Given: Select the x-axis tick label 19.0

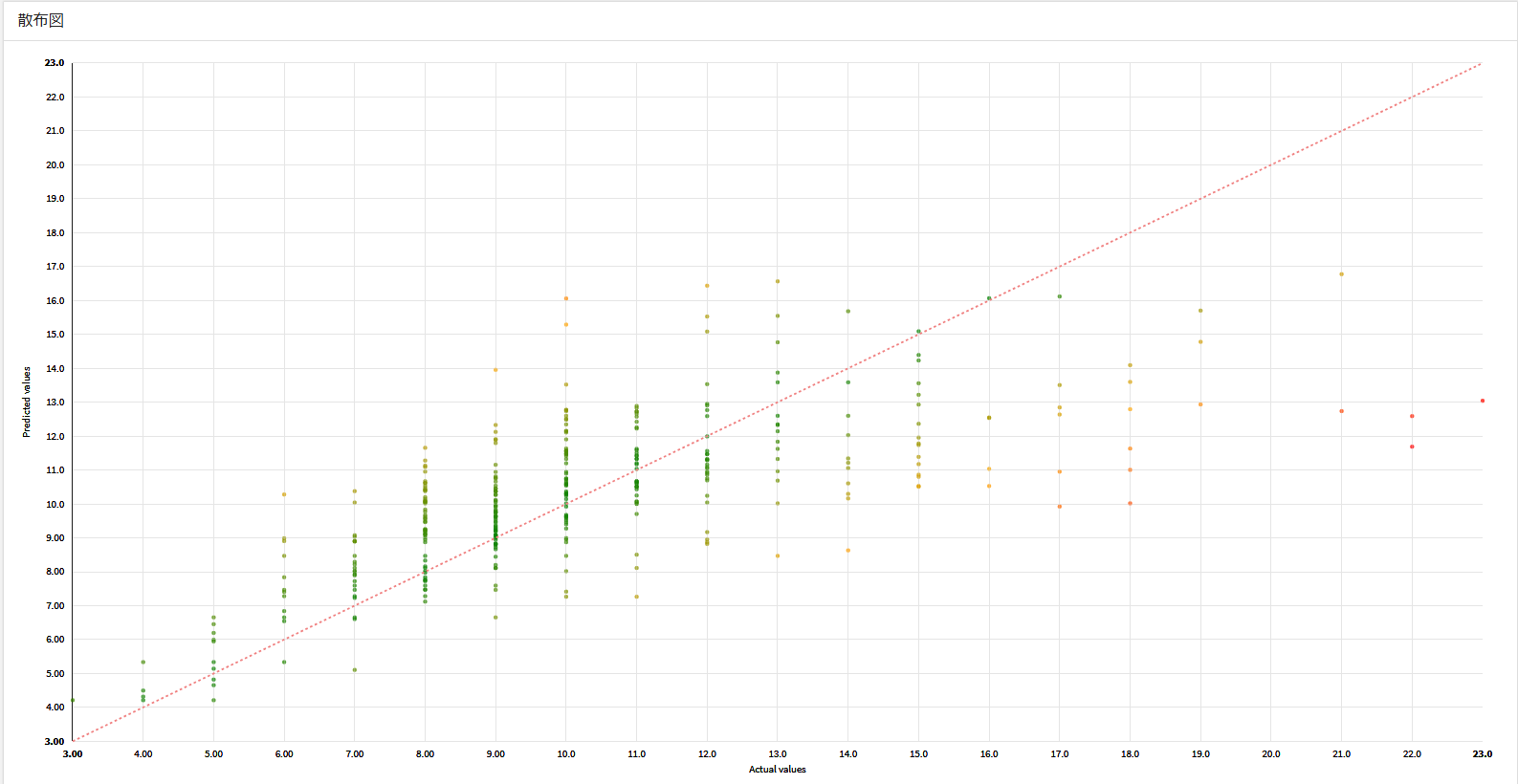Looking at the screenshot, I should [x=1200, y=754].
